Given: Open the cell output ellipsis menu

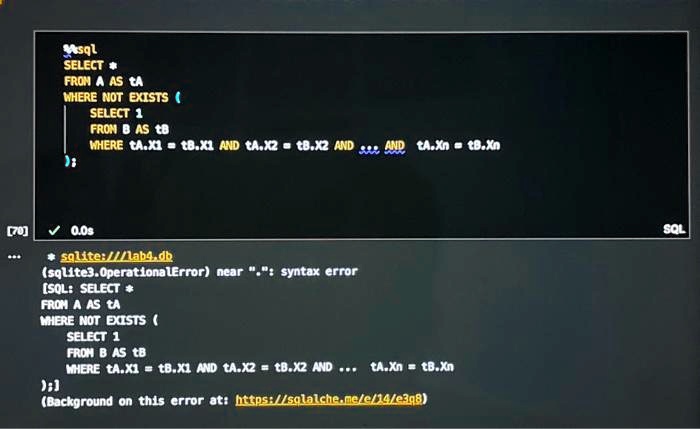Looking at the screenshot, I should pos(14,257).
